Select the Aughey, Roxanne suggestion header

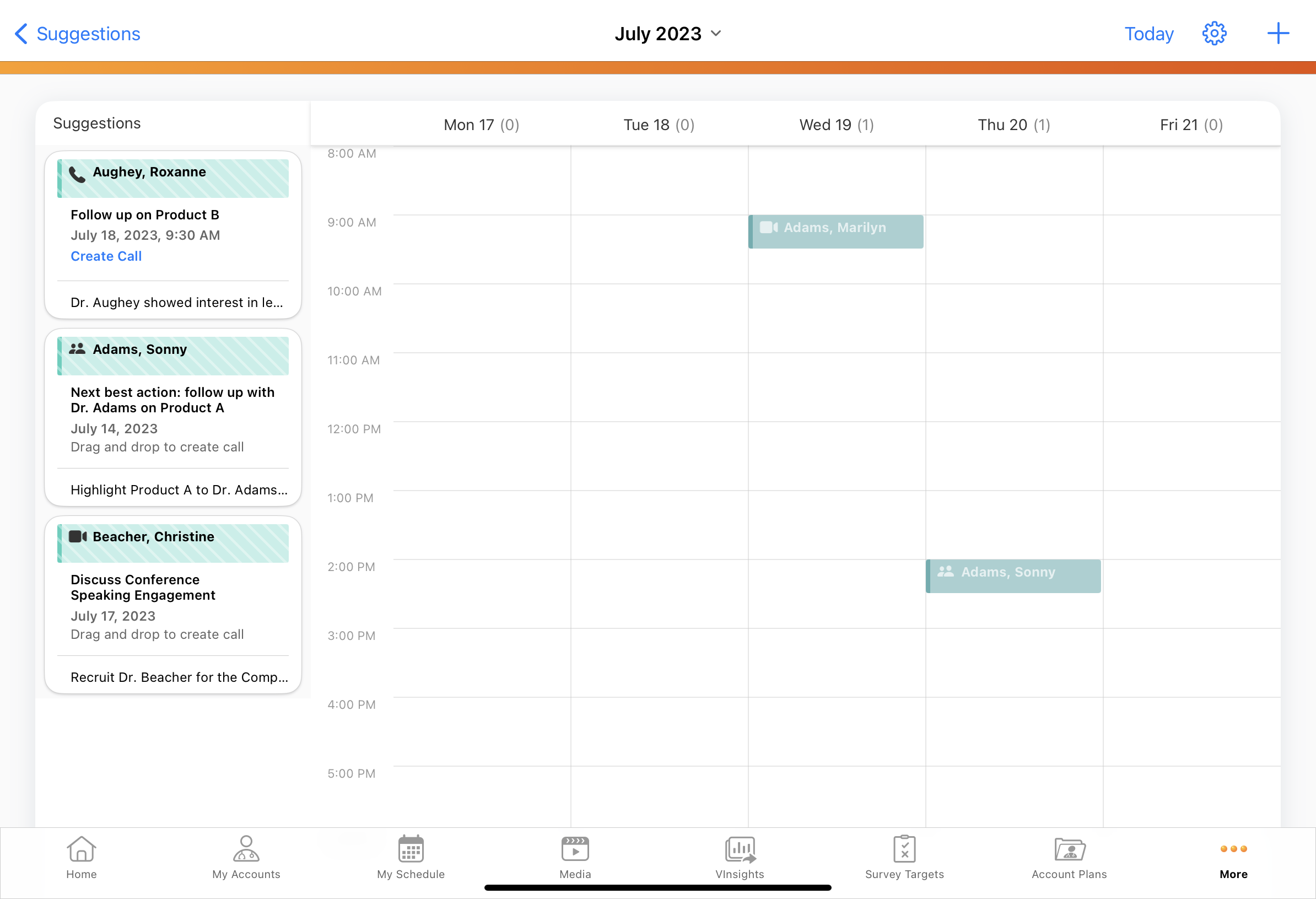pos(173,178)
